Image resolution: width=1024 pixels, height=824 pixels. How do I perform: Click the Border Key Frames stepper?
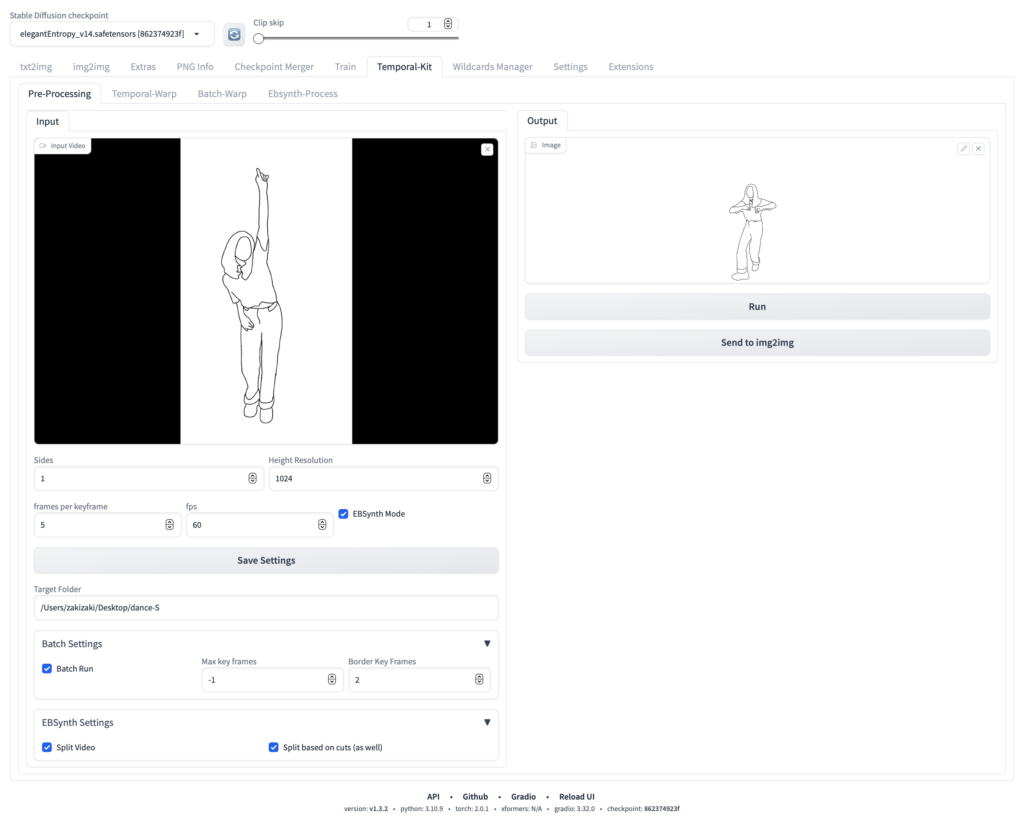pos(479,680)
